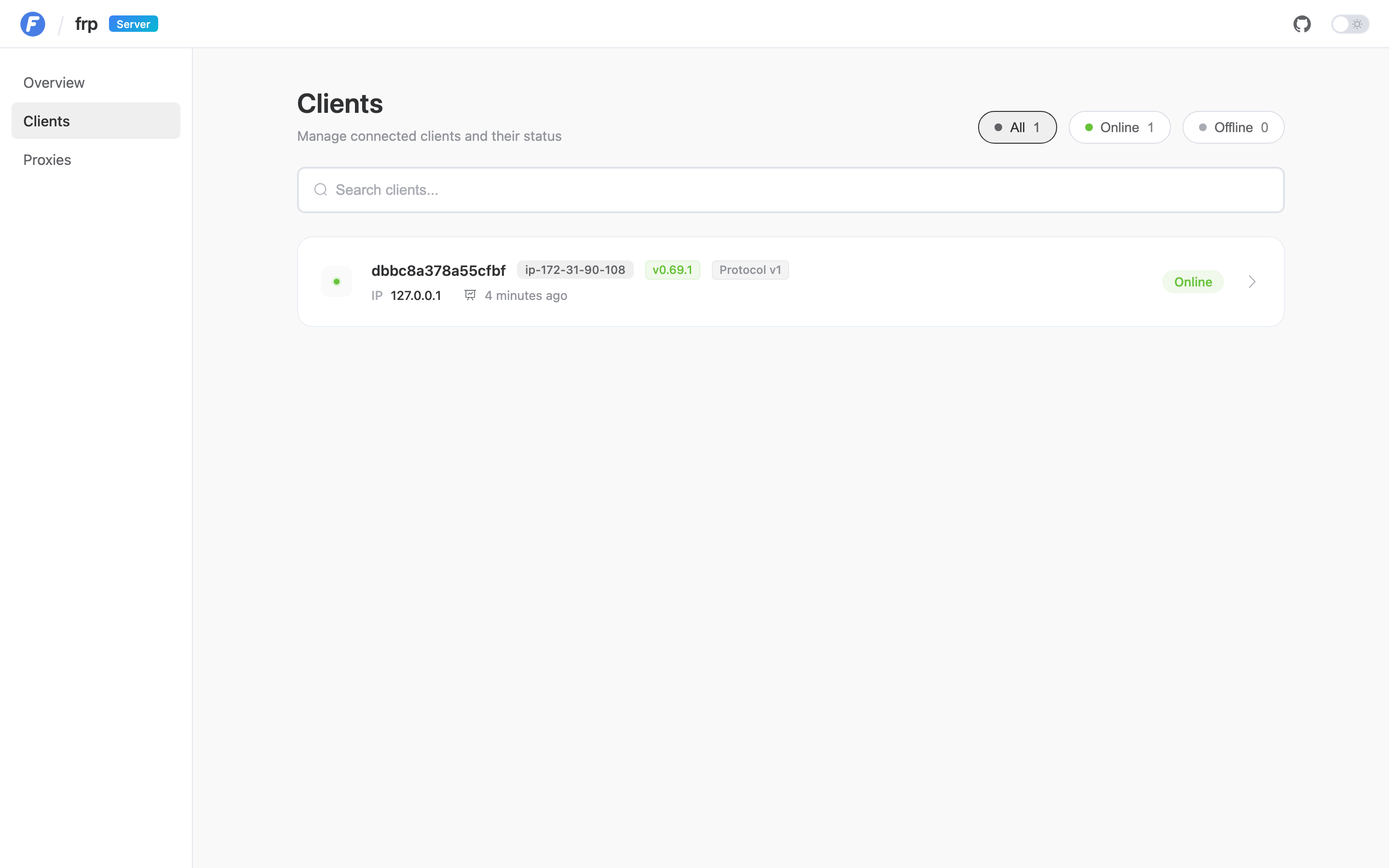Select Clients in the sidebar

(x=96, y=121)
